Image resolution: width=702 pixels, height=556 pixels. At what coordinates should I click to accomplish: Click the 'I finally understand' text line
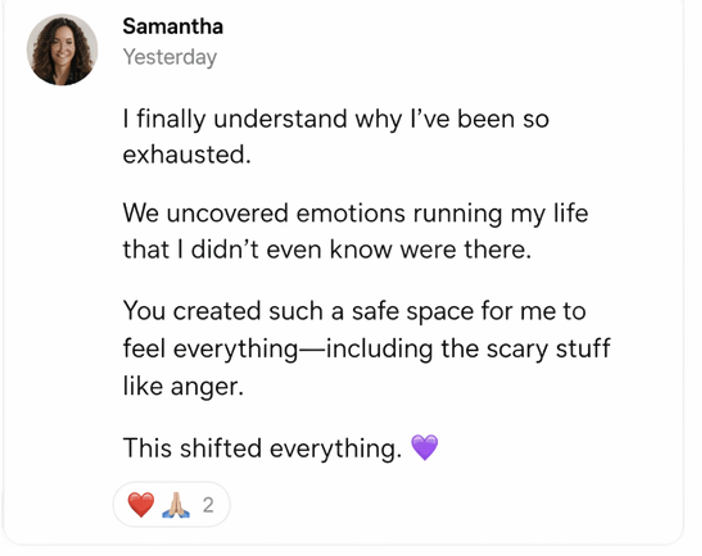coord(336,119)
